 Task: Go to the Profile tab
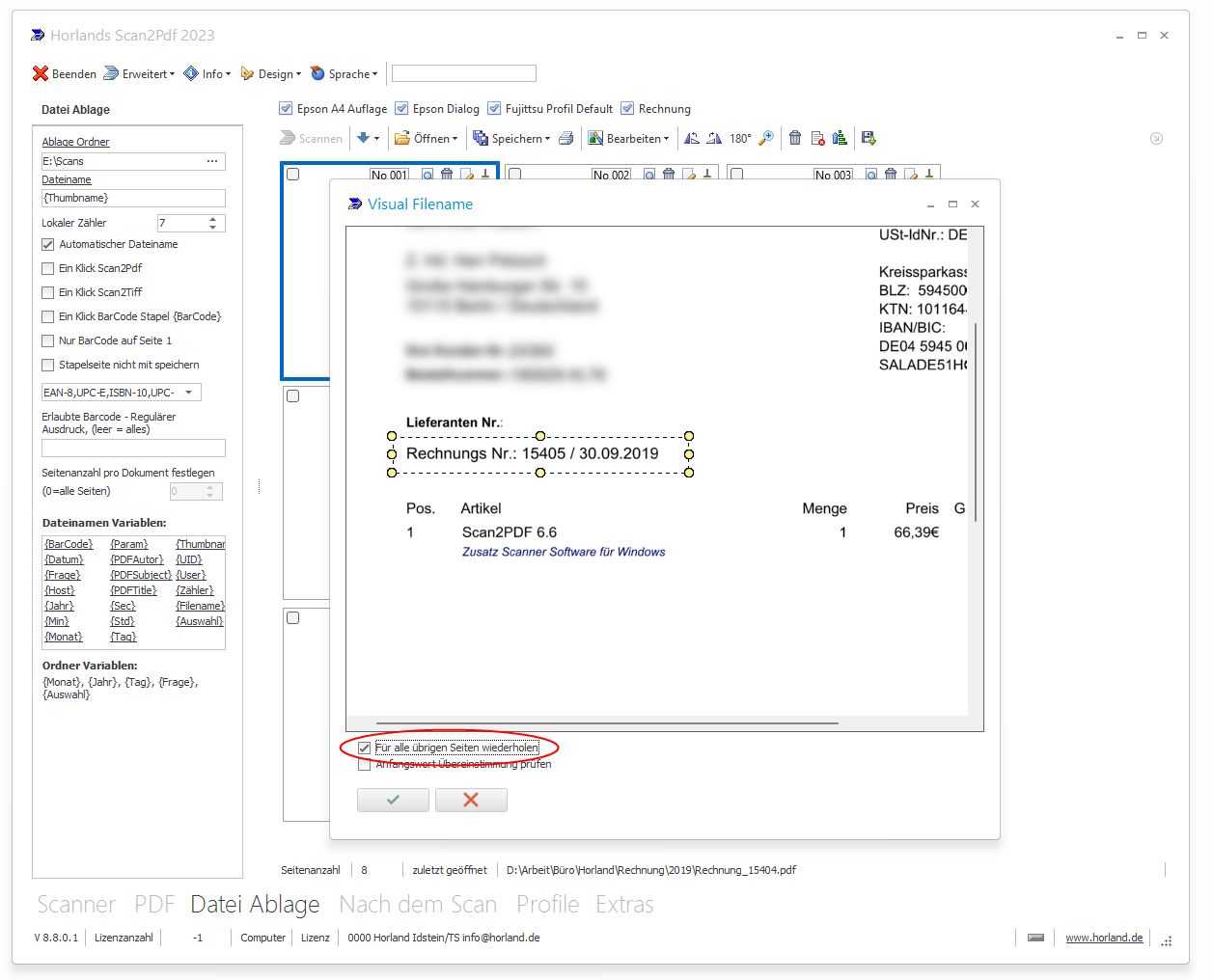(x=547, y=904)
